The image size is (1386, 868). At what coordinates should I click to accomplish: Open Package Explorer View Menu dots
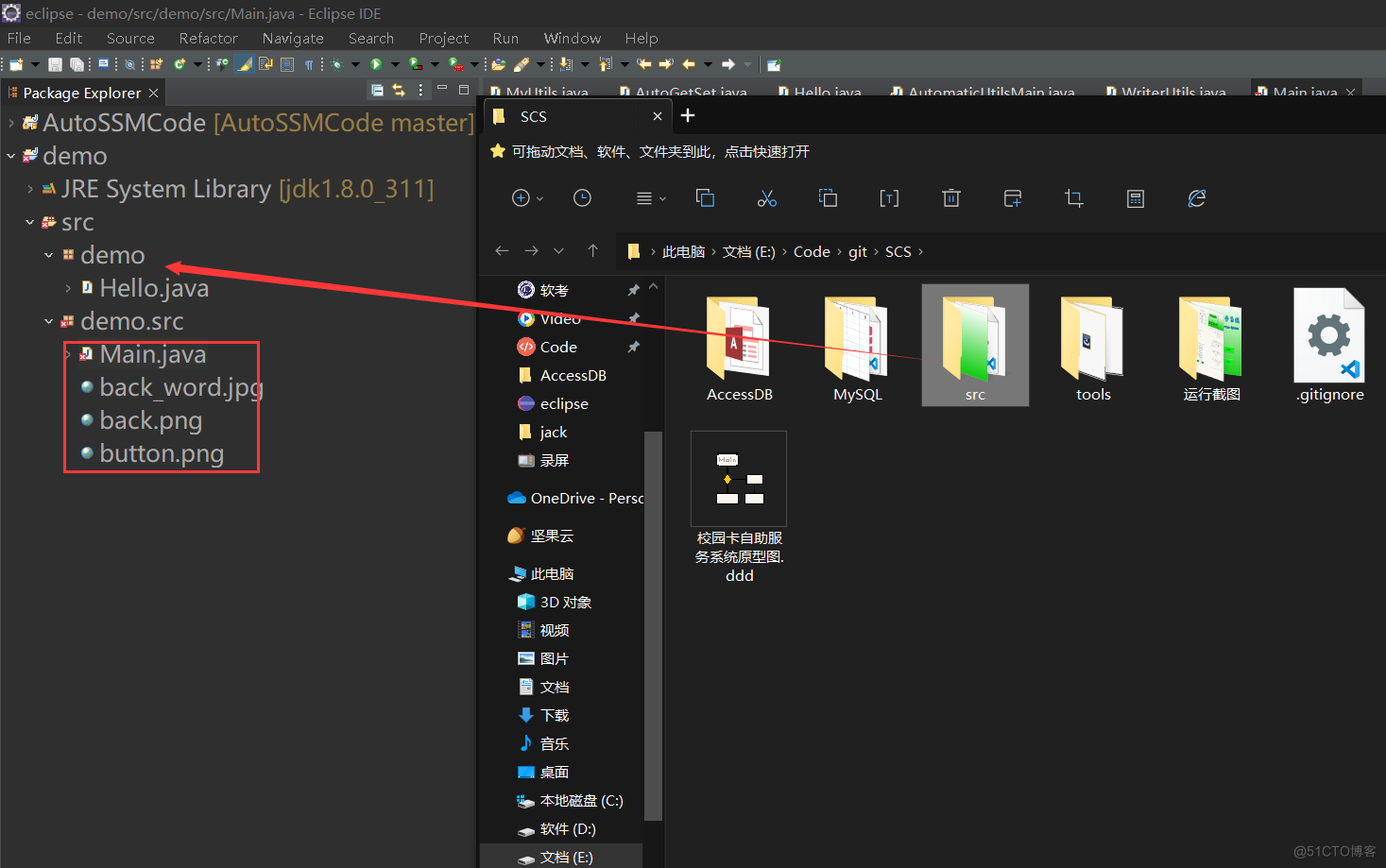420,90
